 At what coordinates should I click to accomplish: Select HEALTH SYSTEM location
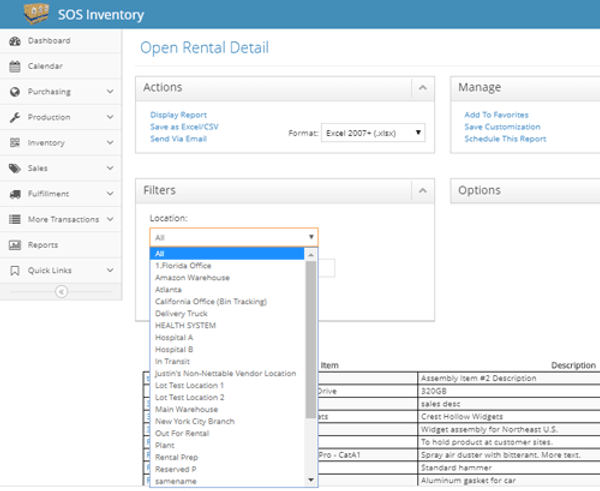[227, 325]
